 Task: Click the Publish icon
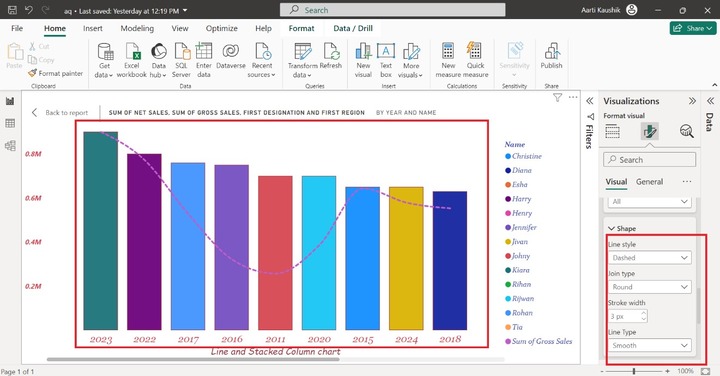[x=551, y=56]
